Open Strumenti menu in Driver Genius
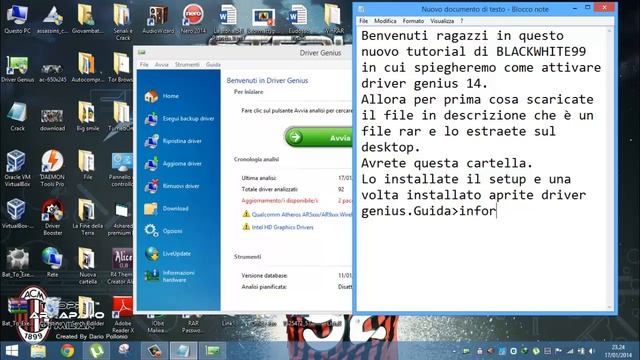Image resolution: width=640 pixels, height=360 pixels. (x=187, y=64)
